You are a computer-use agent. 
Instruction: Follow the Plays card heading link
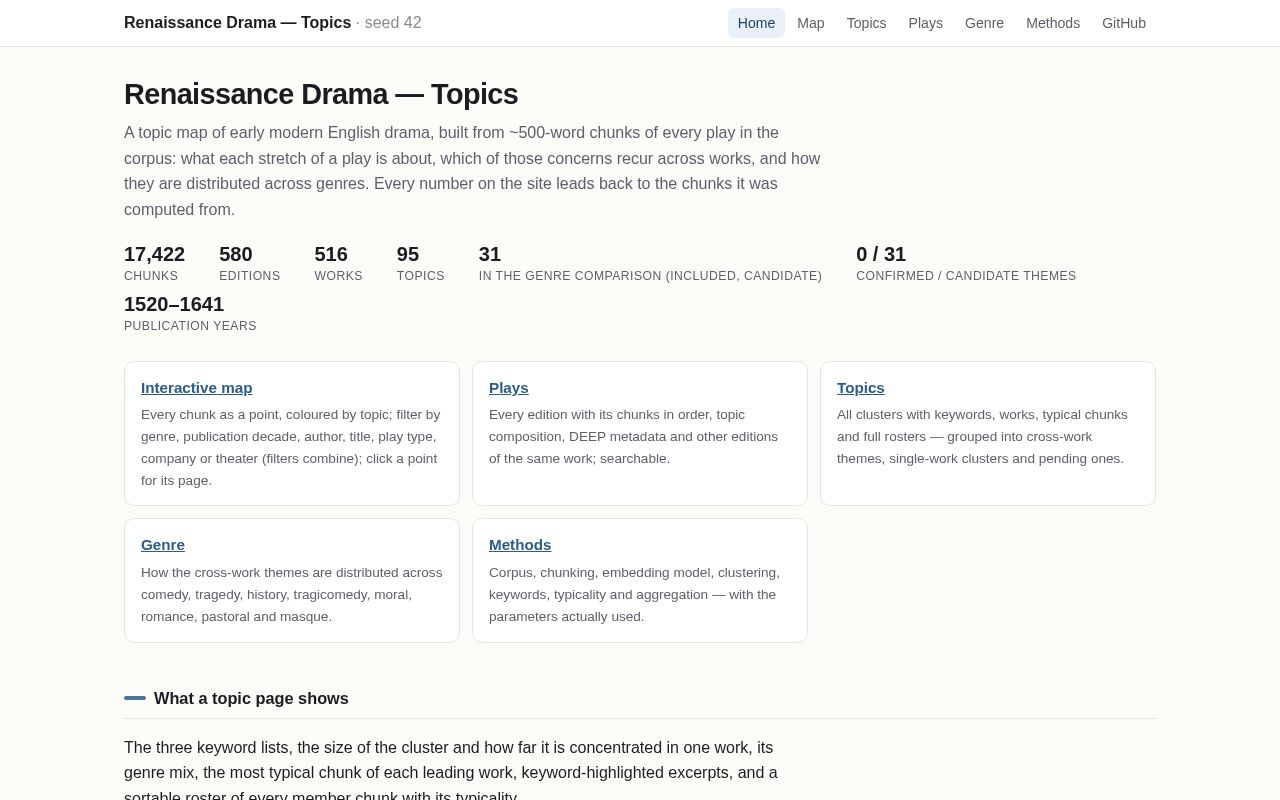click(x=508, y=388)
